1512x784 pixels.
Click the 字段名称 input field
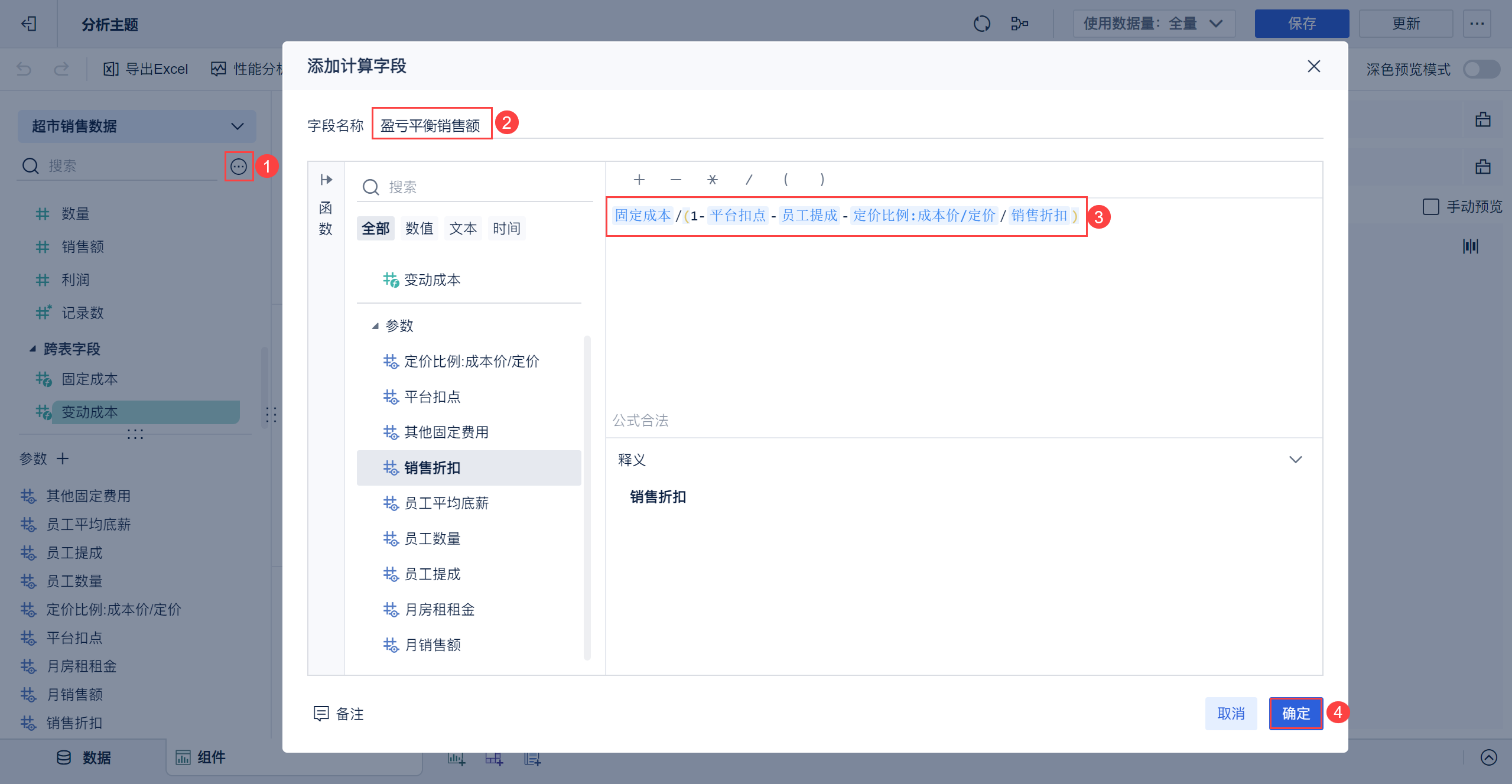pyautogui.click(x=431, y=125)
